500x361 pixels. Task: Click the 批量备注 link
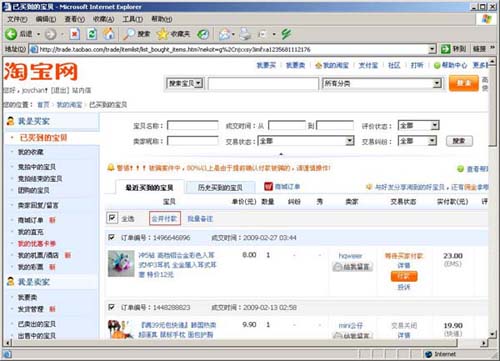click(x=200, y=219)
